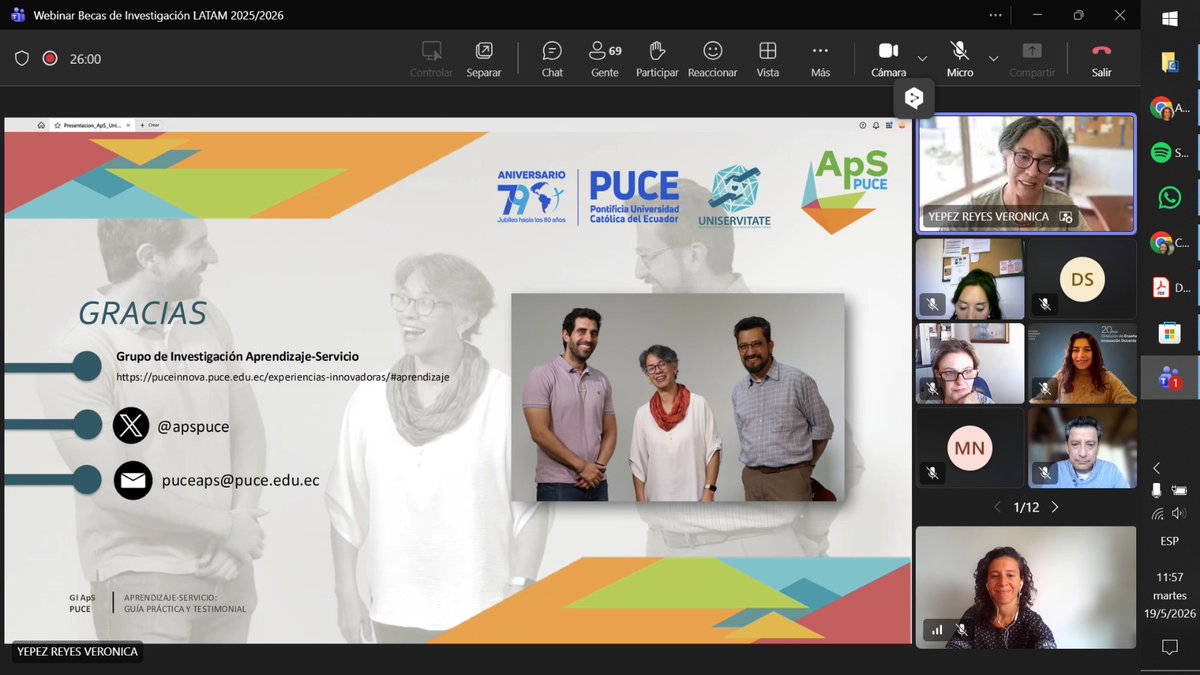Click the floating app badge below Cámara

[914, 98]
